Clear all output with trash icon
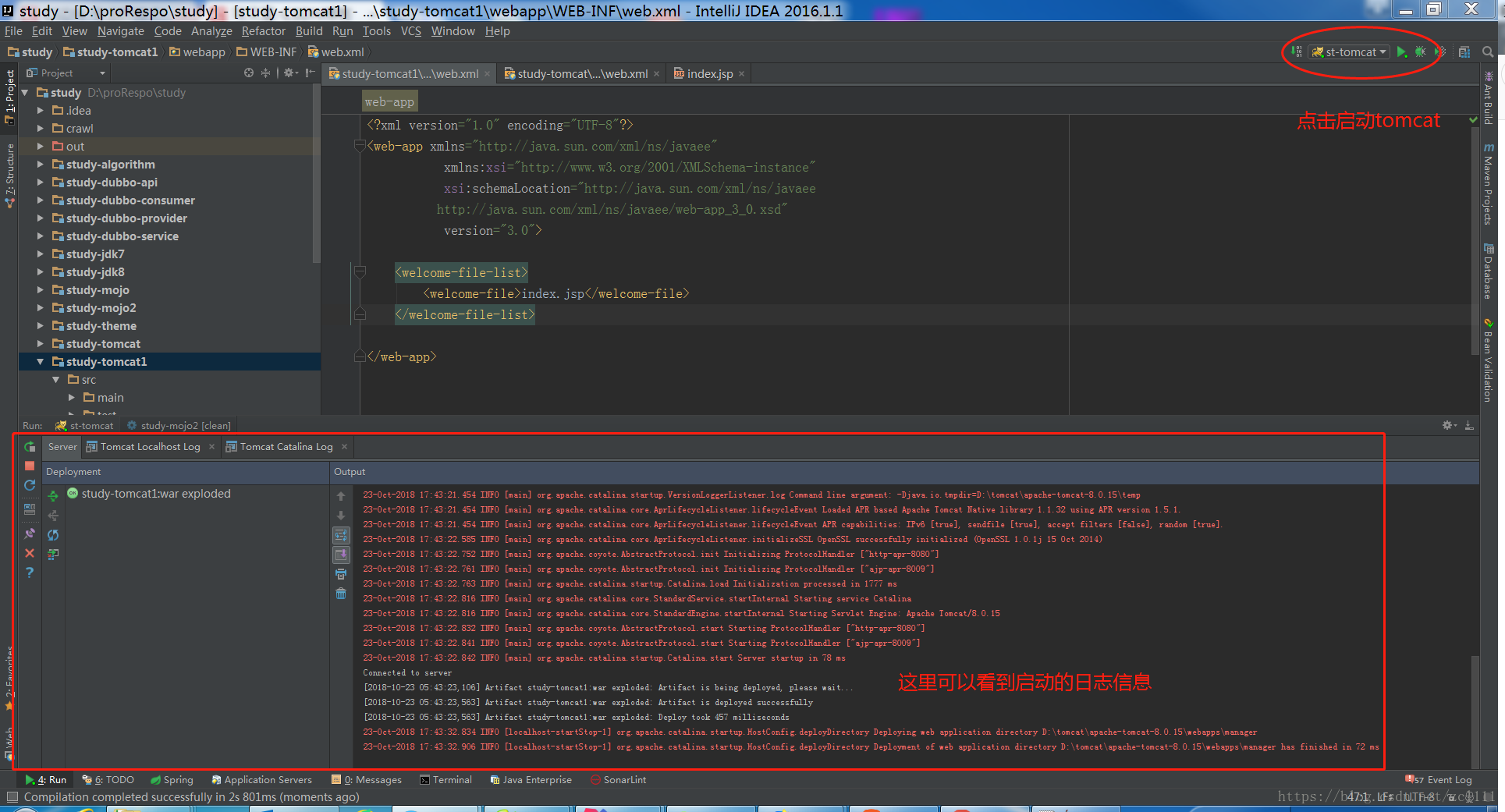This screenshot has width=1505, height=812. pyautogui.click(x=341, y=594)
